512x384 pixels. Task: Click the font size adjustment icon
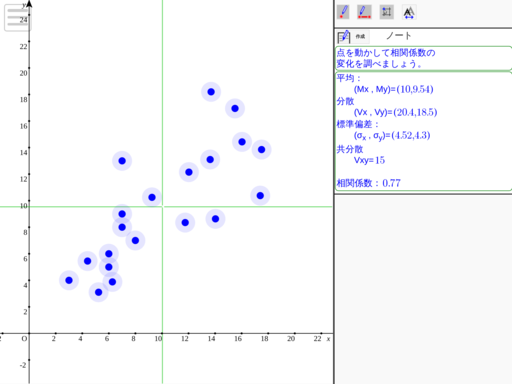[409, 13]
